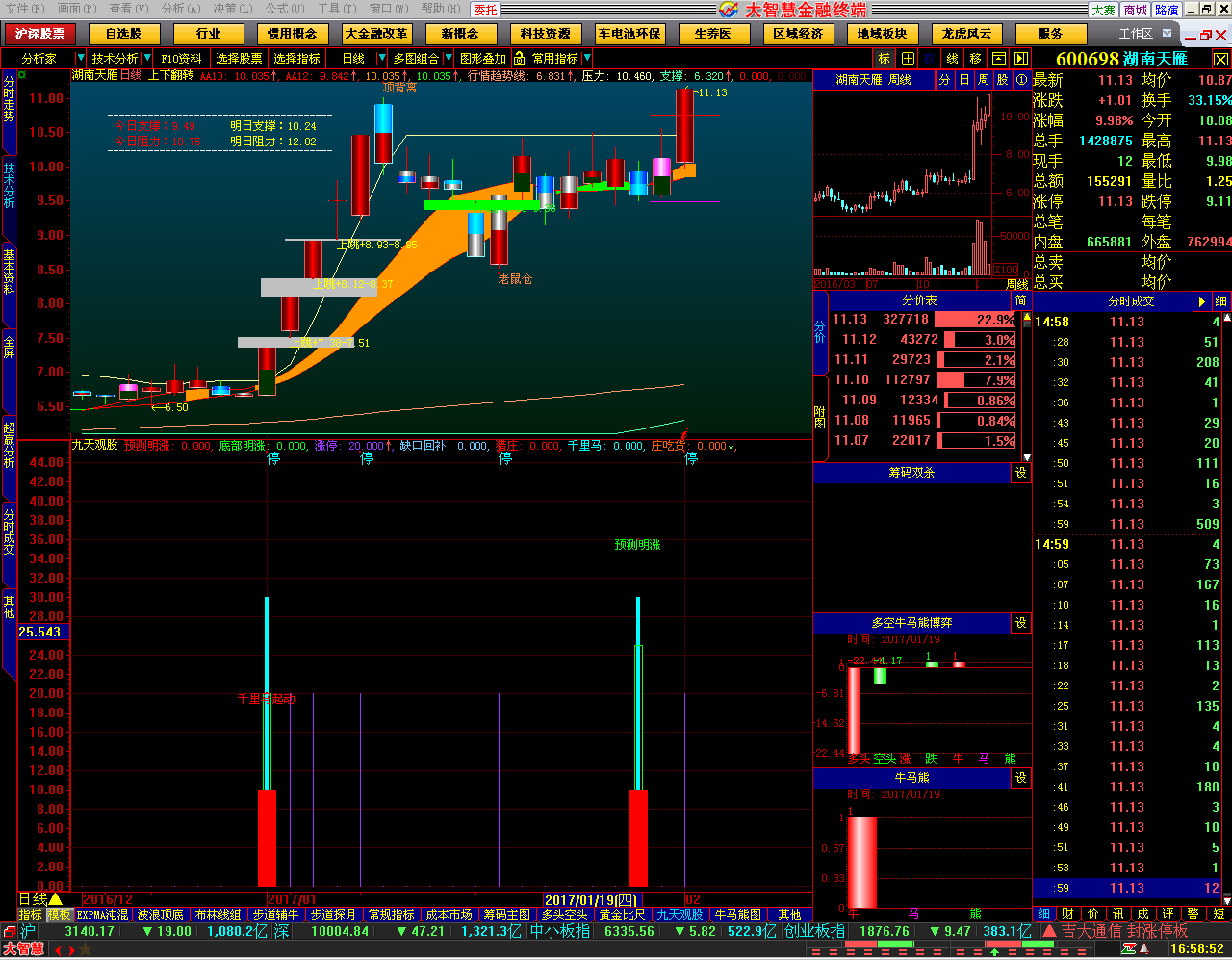Click the 股 icon on mini chart header
This screenshot has width=1232, height=960.
(1002, 80)
